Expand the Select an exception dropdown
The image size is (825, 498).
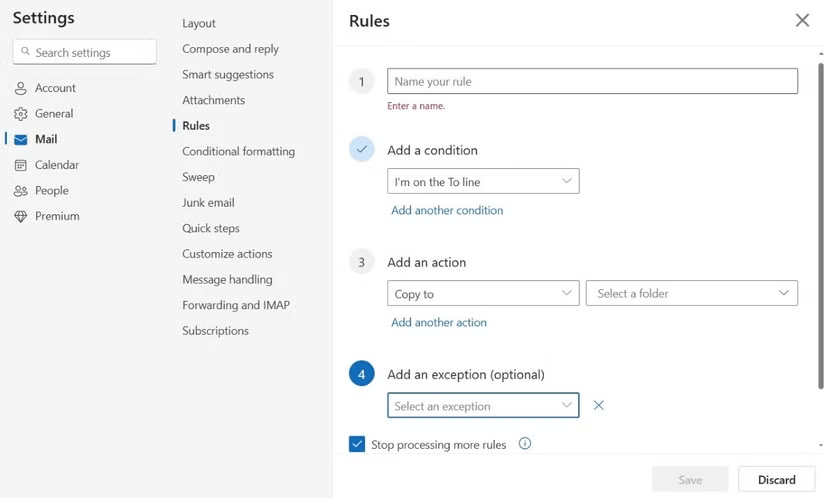click(483, 405)
